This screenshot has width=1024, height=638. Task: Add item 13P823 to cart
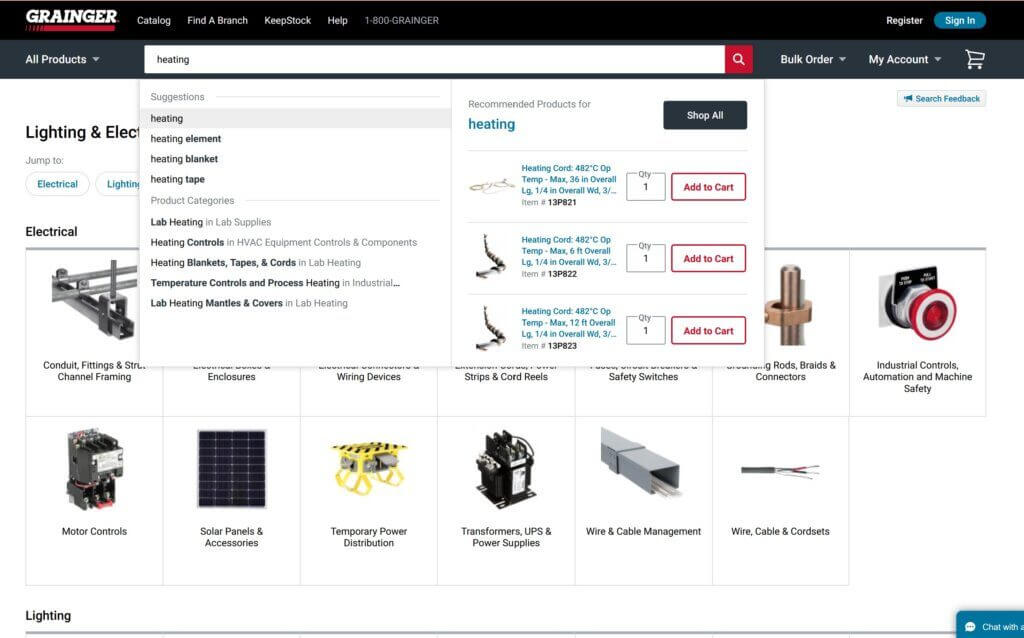709,330
